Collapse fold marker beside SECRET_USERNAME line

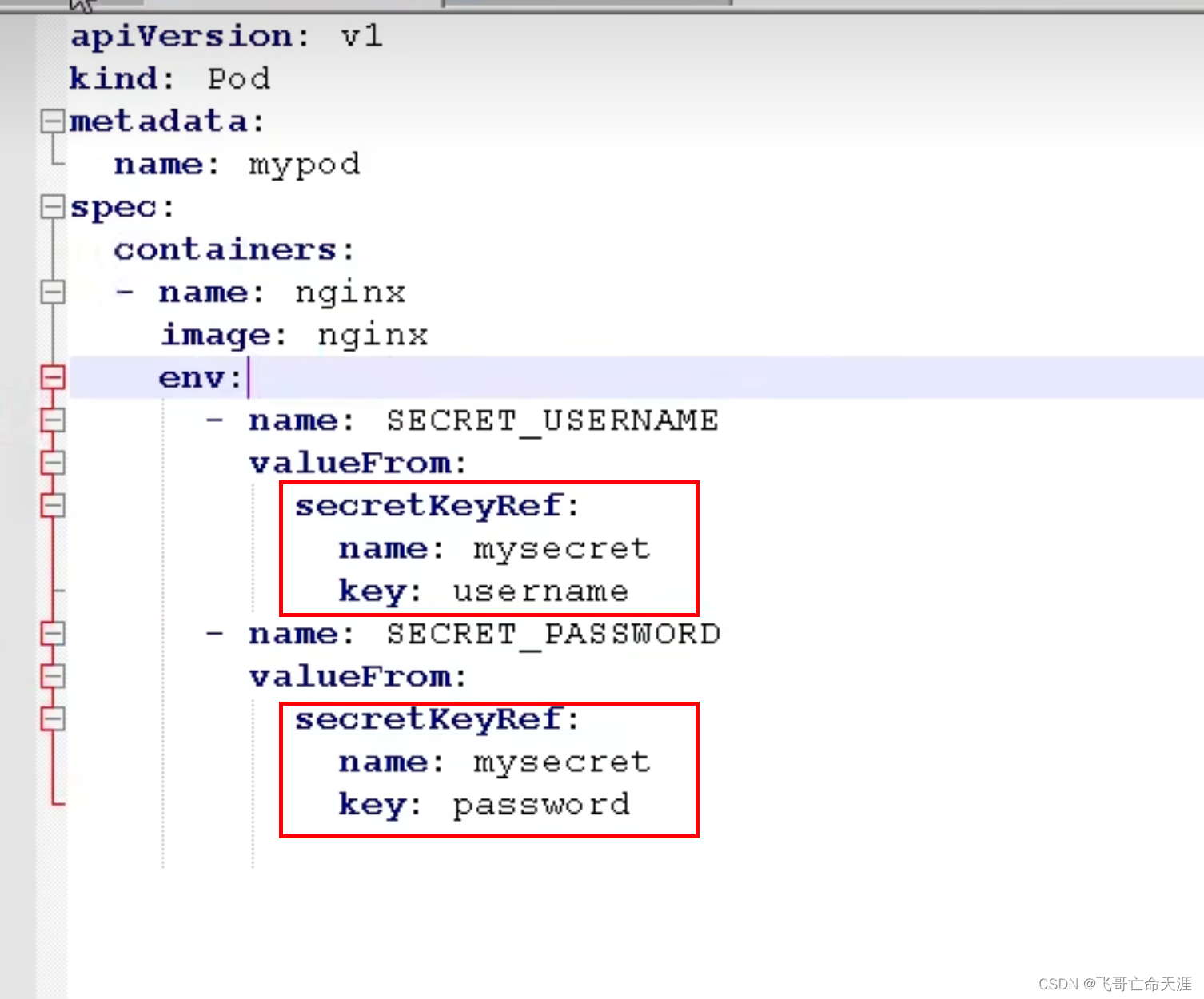pyautogui.click(x=53, y=420)
